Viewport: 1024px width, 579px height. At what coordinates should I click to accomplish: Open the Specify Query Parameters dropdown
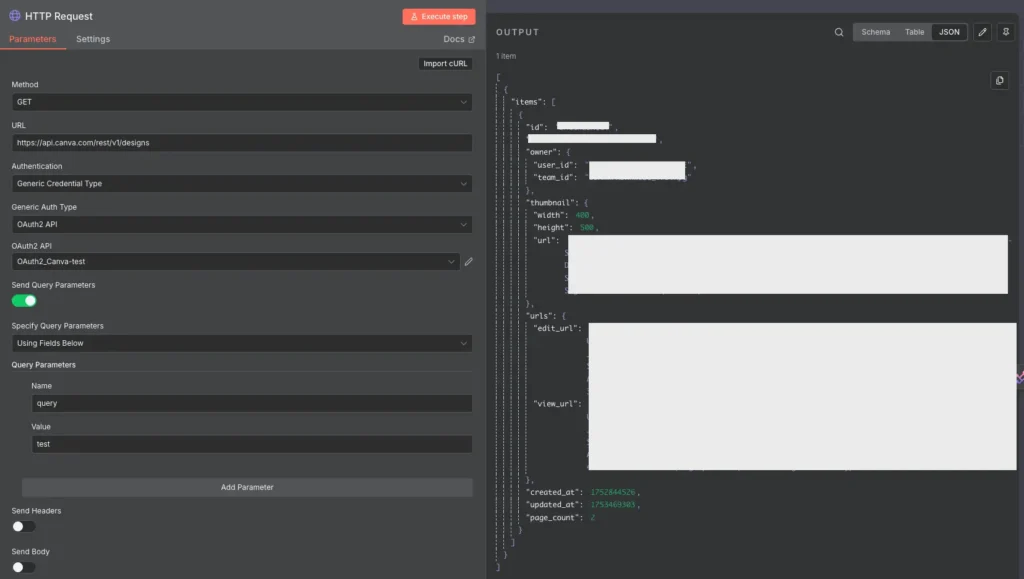tap(242, 343)
